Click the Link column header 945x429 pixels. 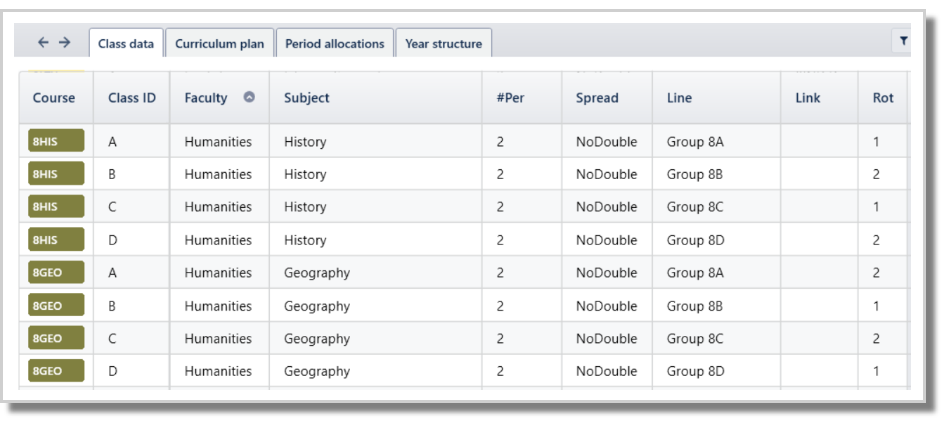(x=808, y=98)
